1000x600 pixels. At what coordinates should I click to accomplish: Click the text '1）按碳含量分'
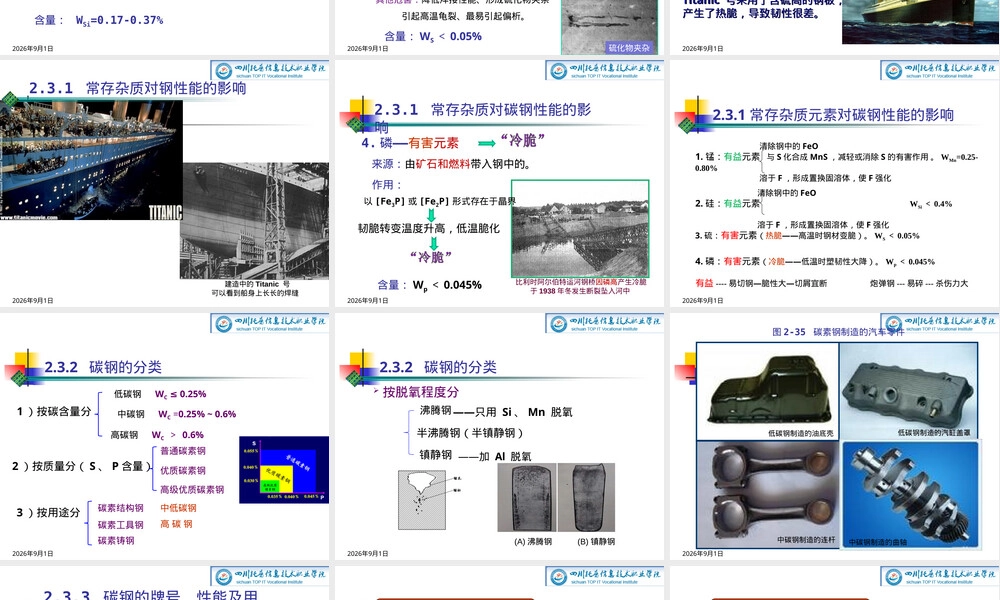click(x=54, y=412)
